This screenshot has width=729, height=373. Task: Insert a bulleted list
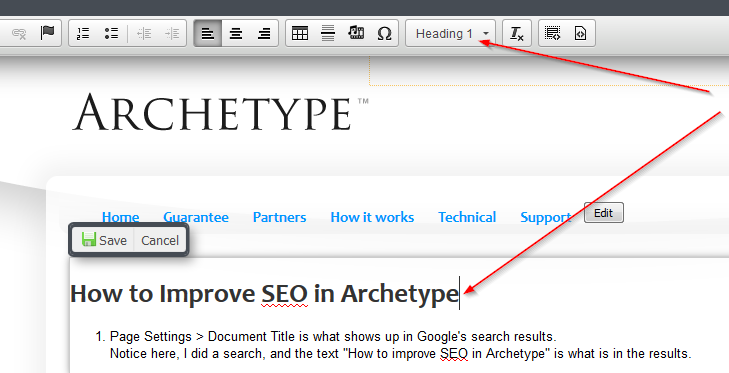[x=111, y=33]
